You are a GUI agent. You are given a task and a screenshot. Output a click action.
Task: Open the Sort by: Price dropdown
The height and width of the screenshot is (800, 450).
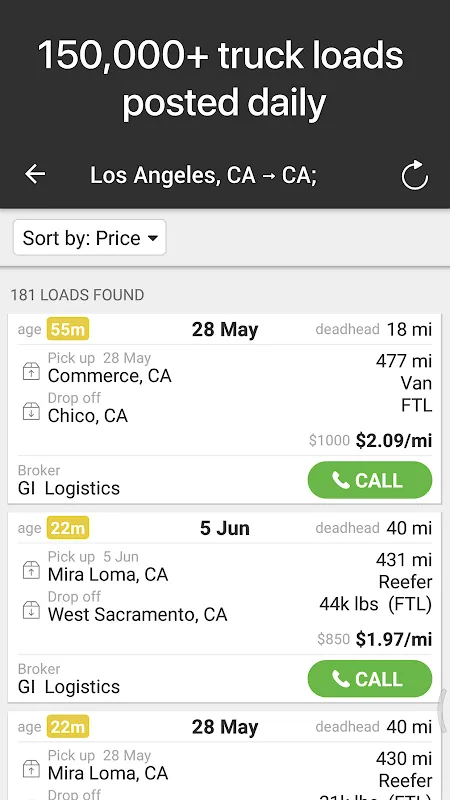click(90, 238)
